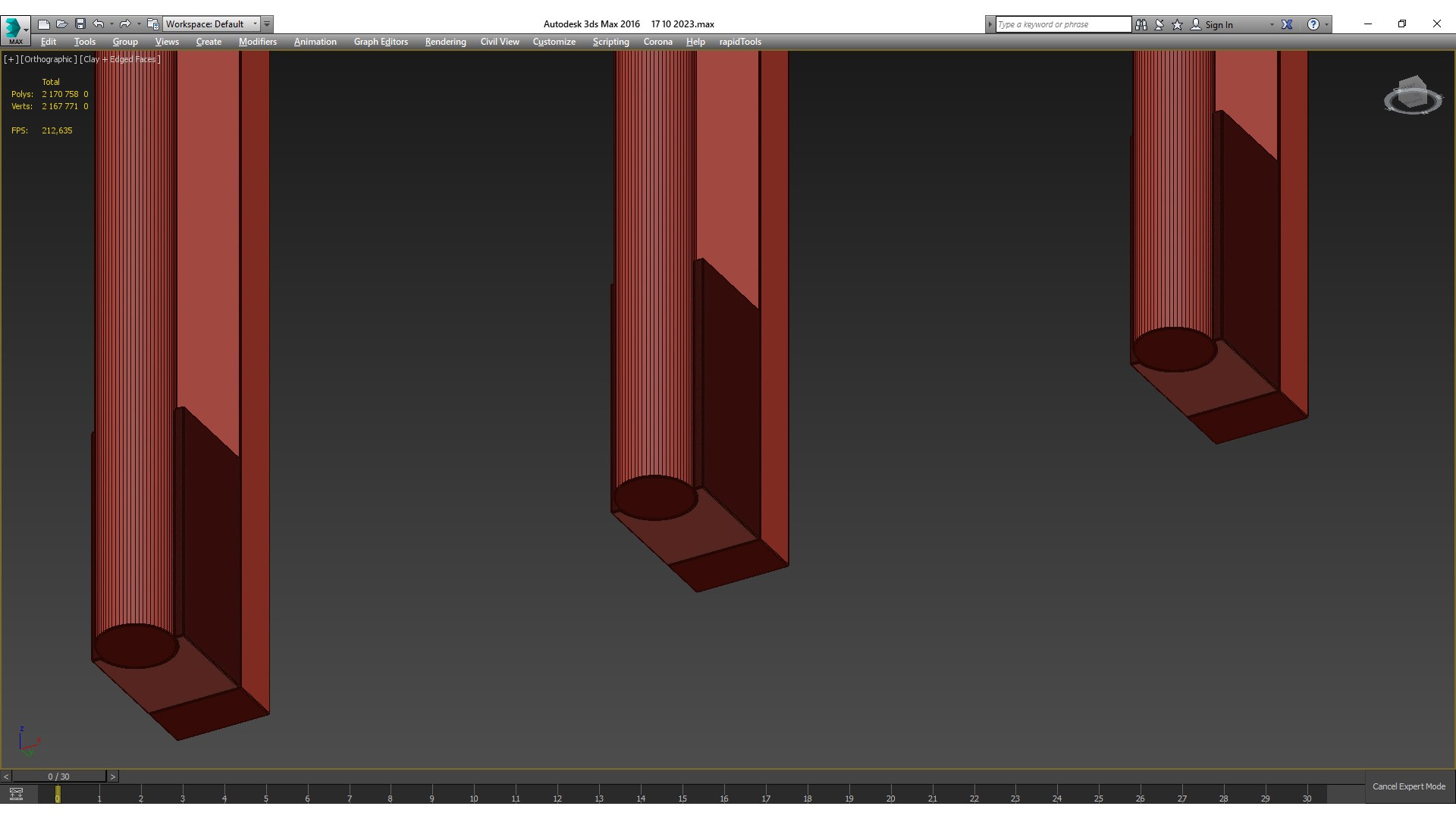Click the Redo arrow icon
The width and height of the screenshot is (1456, 819).
(125, 24)
